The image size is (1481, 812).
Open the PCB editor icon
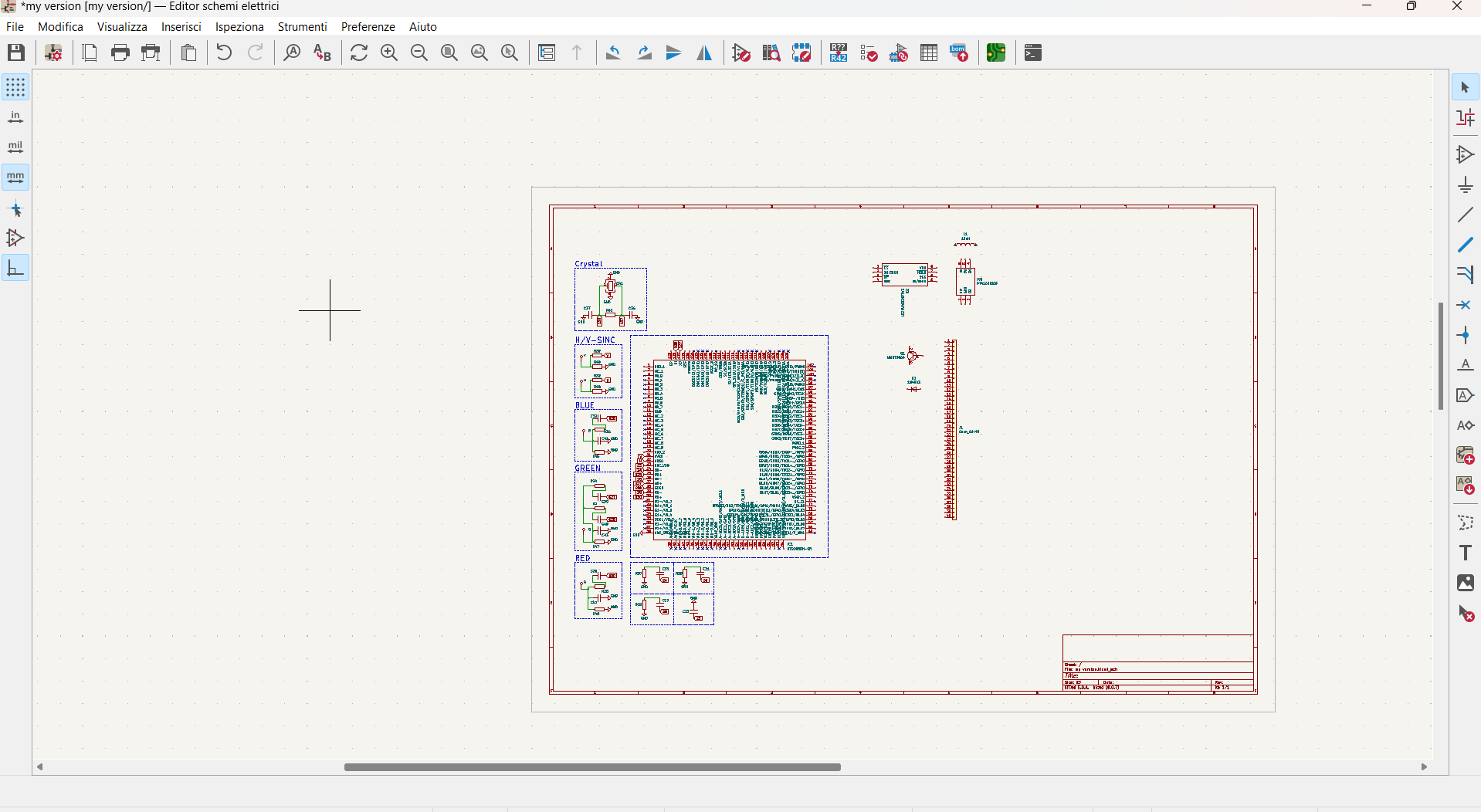click(x=996, y=52)
